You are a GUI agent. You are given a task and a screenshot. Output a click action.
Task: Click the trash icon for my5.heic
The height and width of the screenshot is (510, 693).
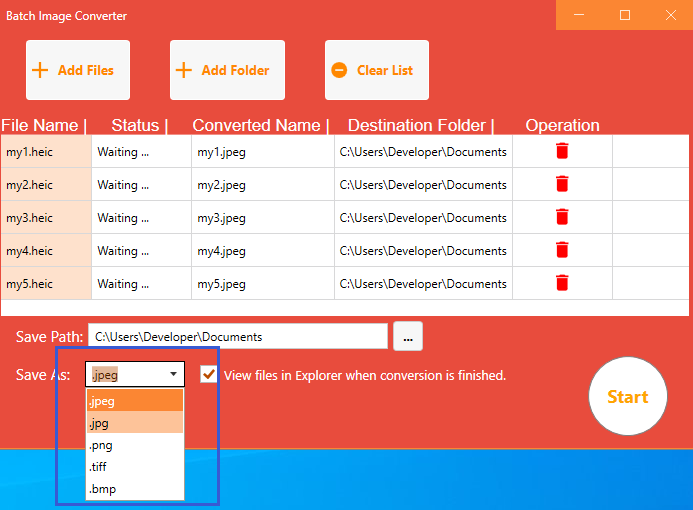562,283
